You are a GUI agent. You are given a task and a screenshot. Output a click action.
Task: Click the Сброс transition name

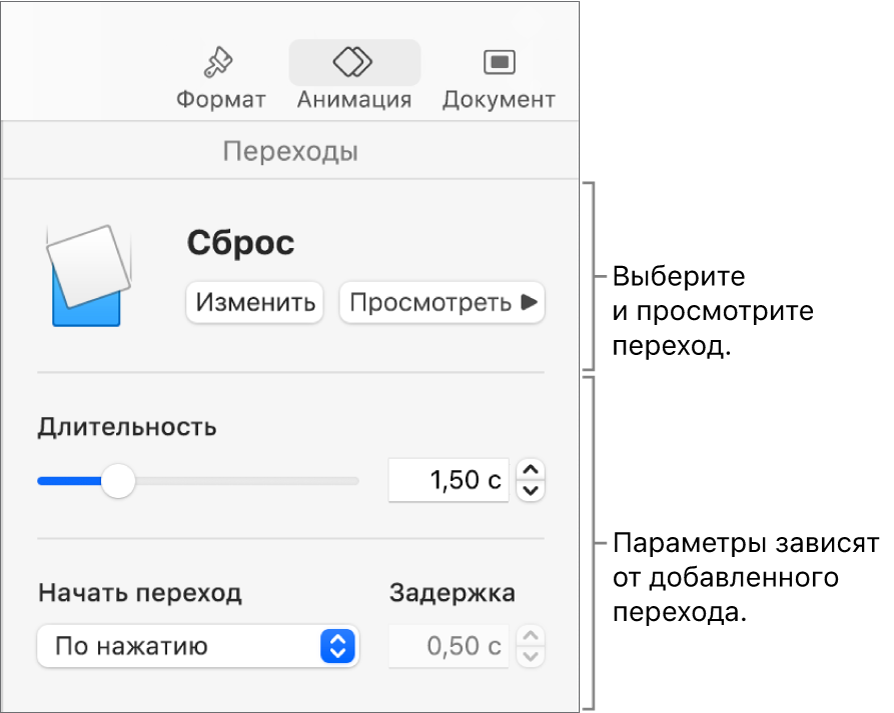pyautogui.click(x=241, y=243)
